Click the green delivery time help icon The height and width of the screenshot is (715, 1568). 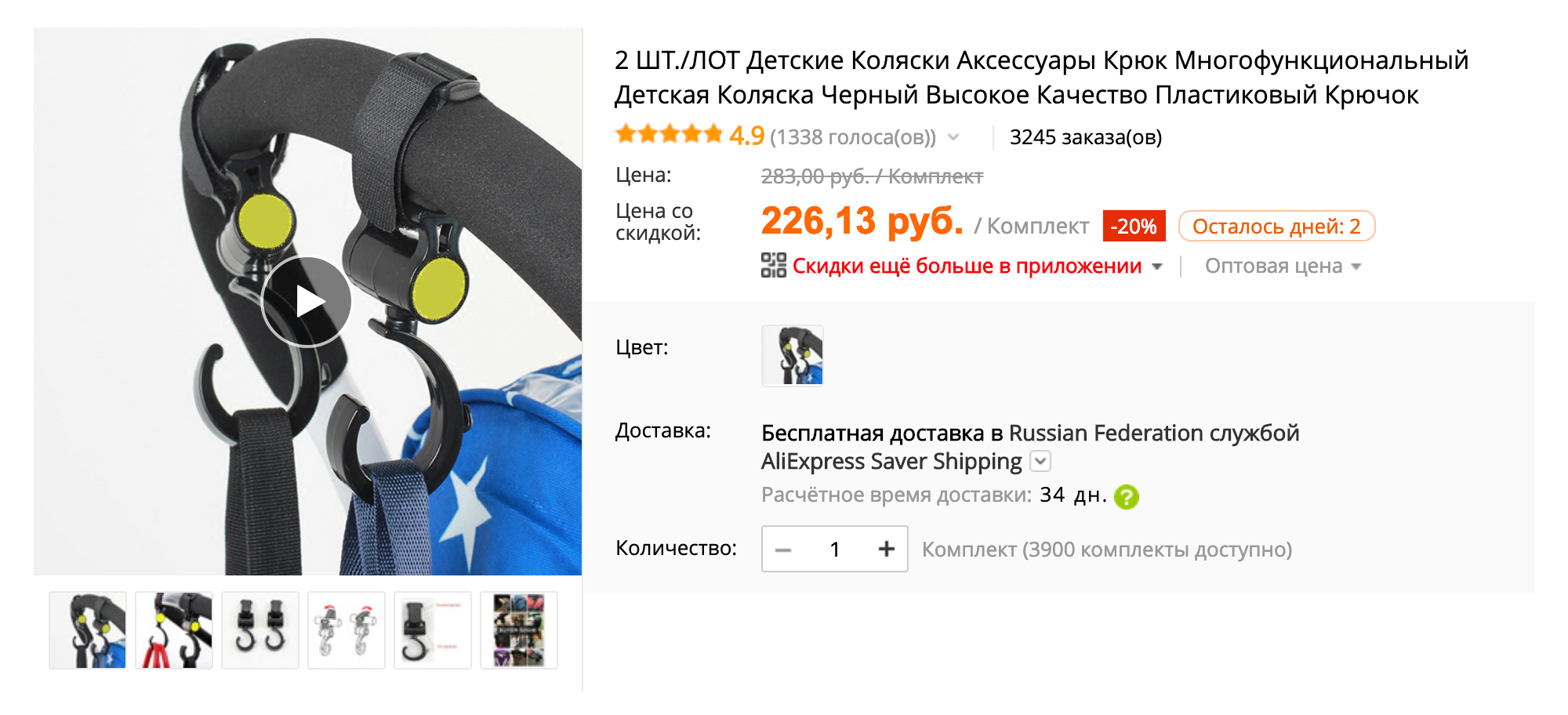(1127, 496)
